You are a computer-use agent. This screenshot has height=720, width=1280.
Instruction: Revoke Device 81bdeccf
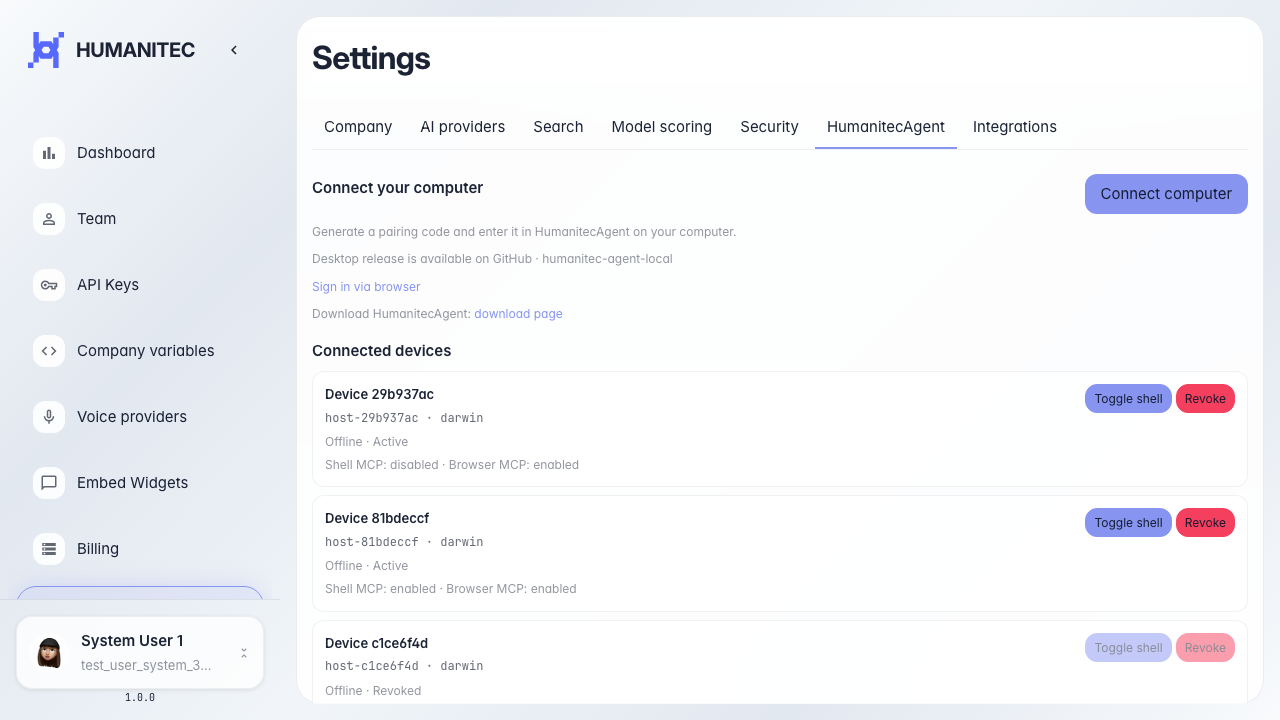[x=1205, y=523]
